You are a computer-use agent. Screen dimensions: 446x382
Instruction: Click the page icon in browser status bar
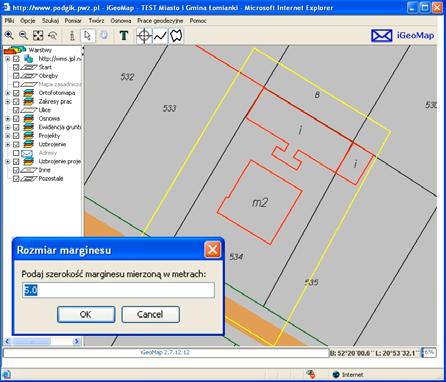point(6,374)
